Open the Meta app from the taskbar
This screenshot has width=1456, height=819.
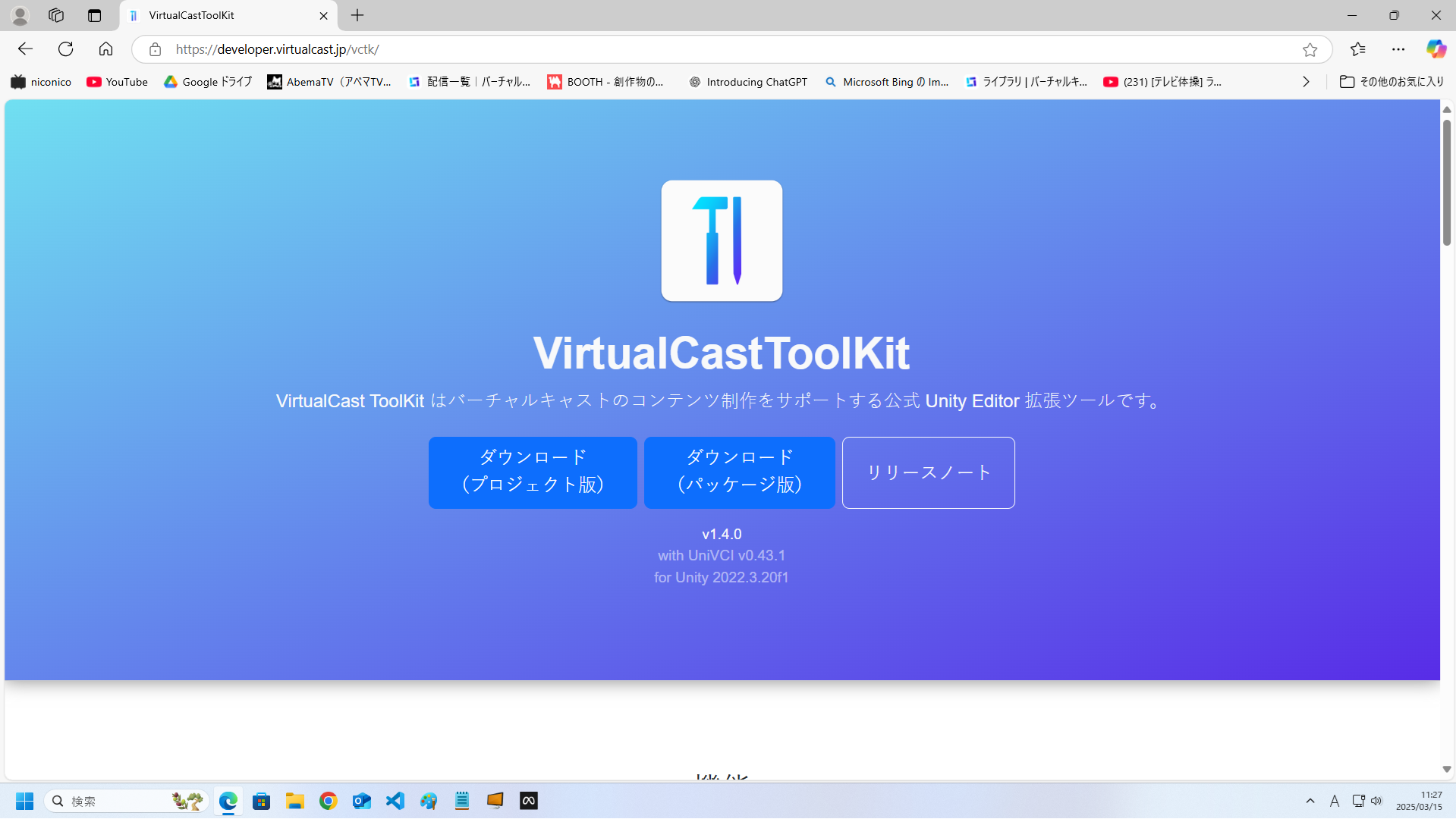point(529,801)
